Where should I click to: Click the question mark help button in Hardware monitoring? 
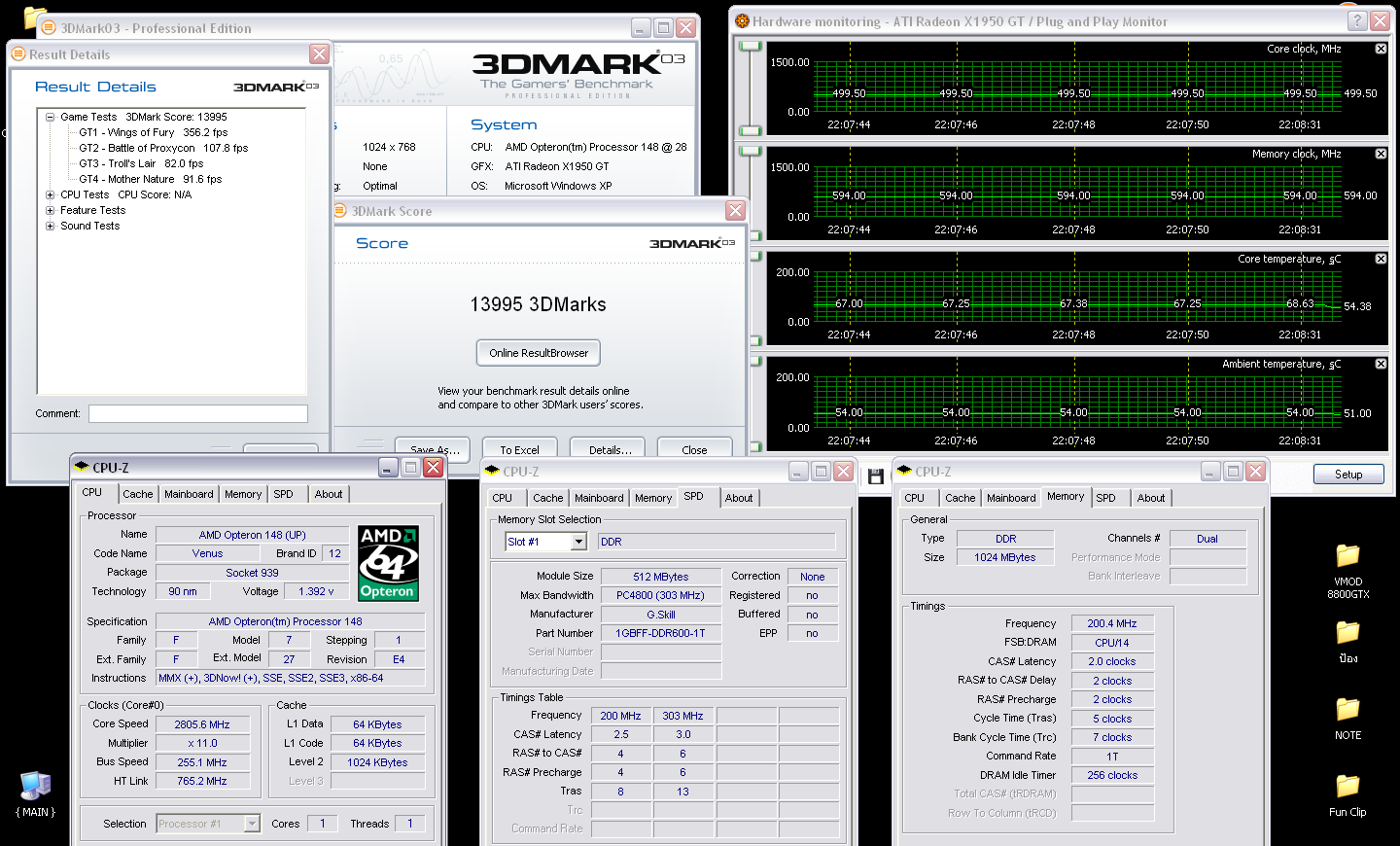coord(1356,20)
